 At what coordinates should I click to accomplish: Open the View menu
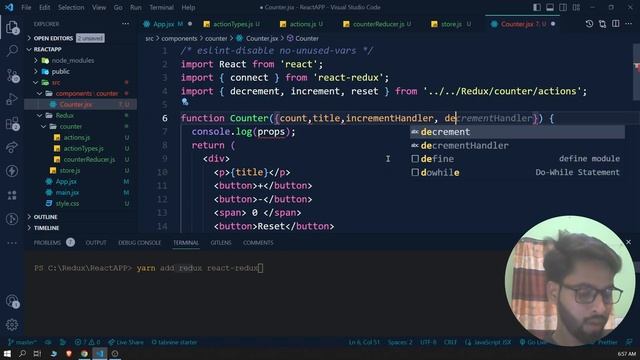(x=99, y=7)
